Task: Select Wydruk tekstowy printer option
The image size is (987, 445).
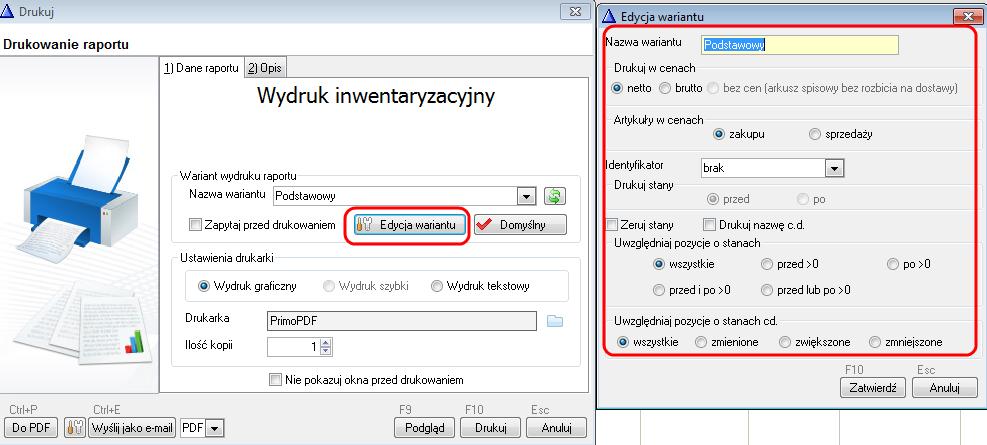Action: tap(437, 286)
